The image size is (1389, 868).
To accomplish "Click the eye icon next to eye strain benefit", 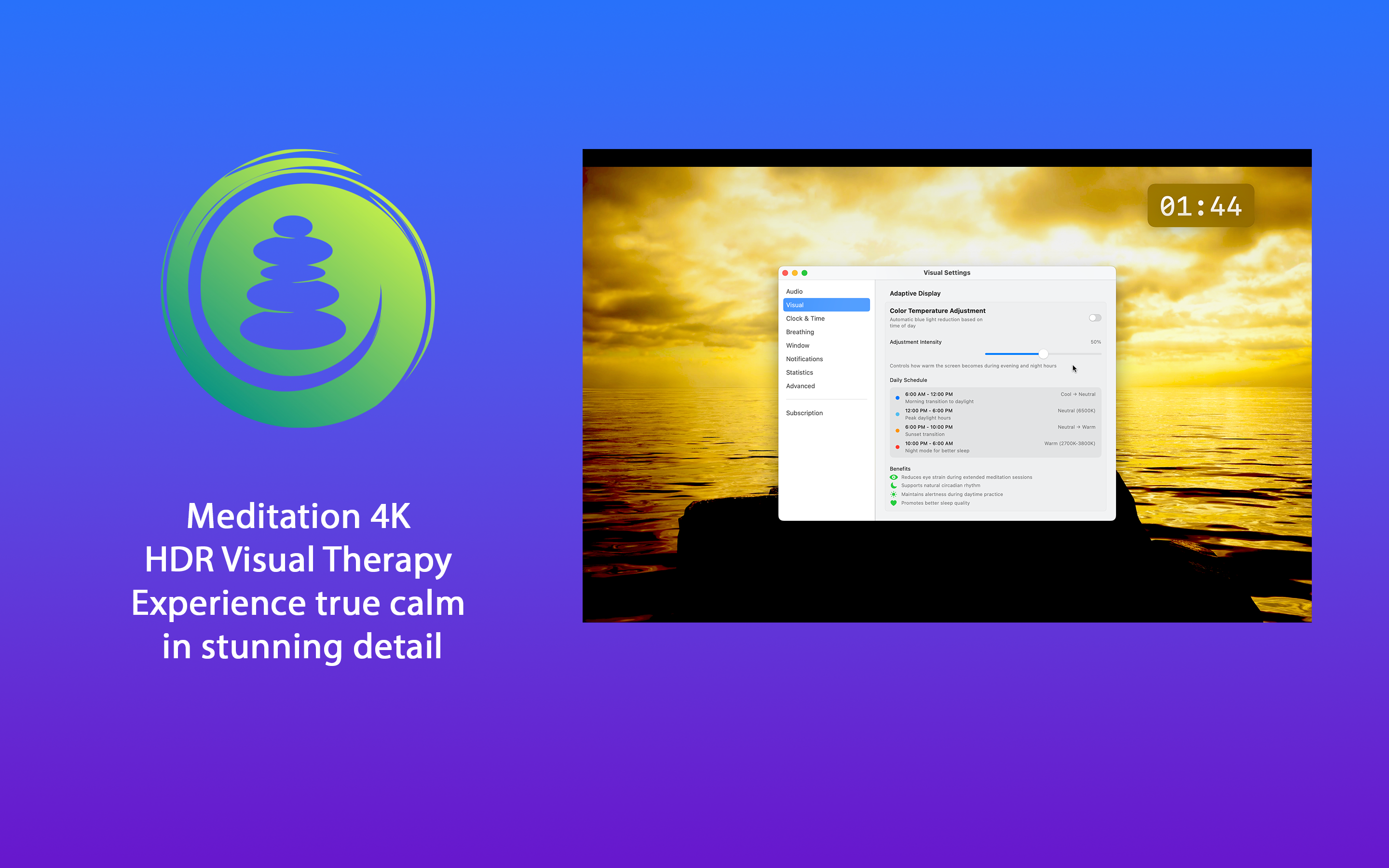I will click(894, 477).
